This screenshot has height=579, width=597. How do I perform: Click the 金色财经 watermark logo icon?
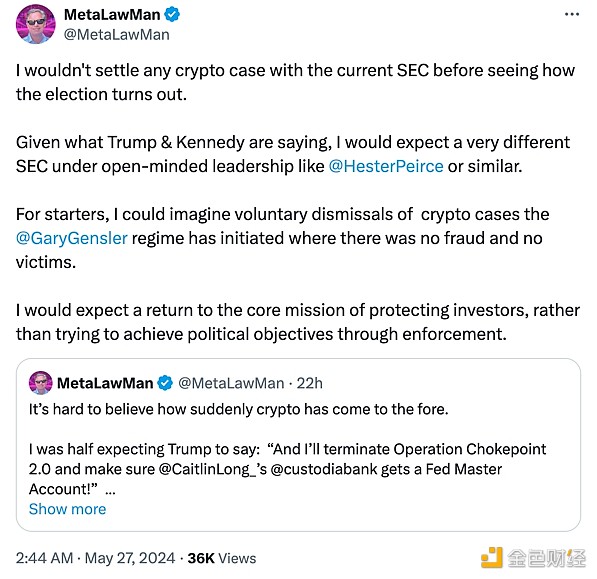492,558
